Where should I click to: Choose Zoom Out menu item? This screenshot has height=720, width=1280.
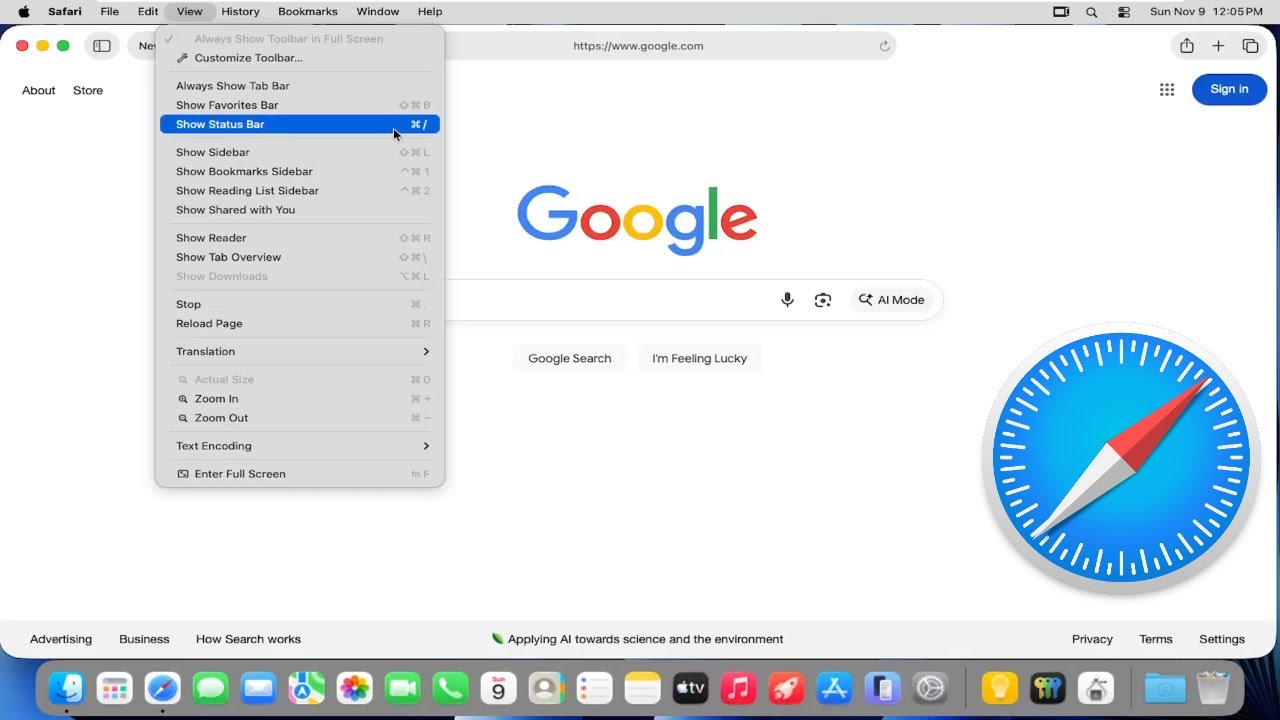click(x=300, y=418)
